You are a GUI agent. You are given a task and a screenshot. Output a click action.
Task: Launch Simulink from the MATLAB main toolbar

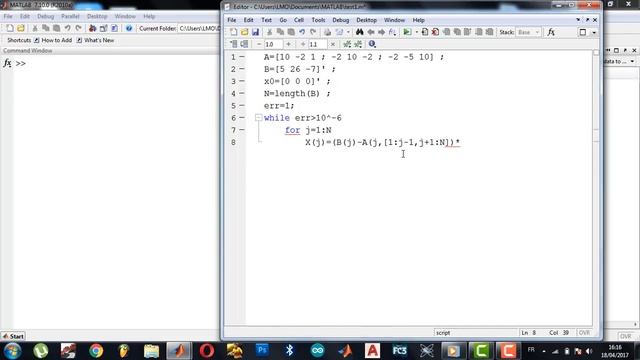point(93,28)
